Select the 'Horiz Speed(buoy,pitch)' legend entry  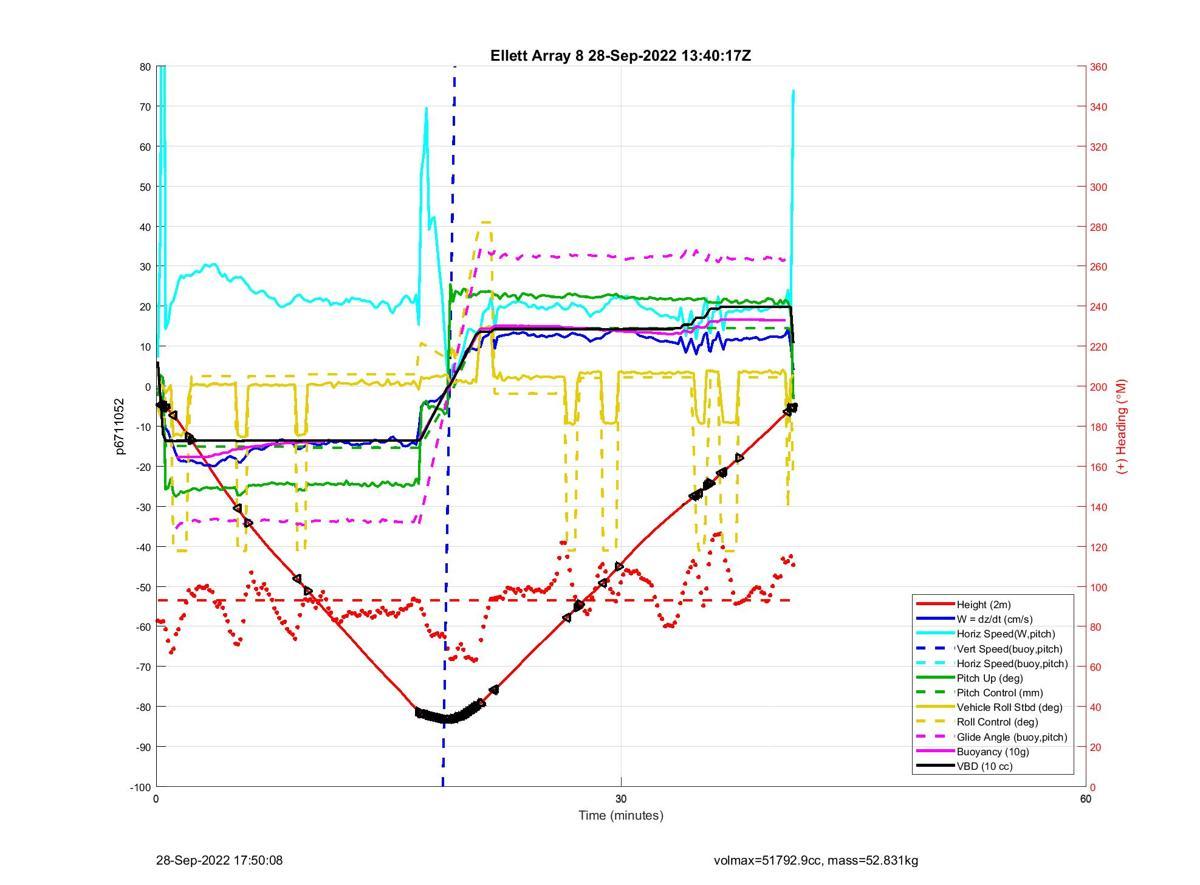(992, 663)
